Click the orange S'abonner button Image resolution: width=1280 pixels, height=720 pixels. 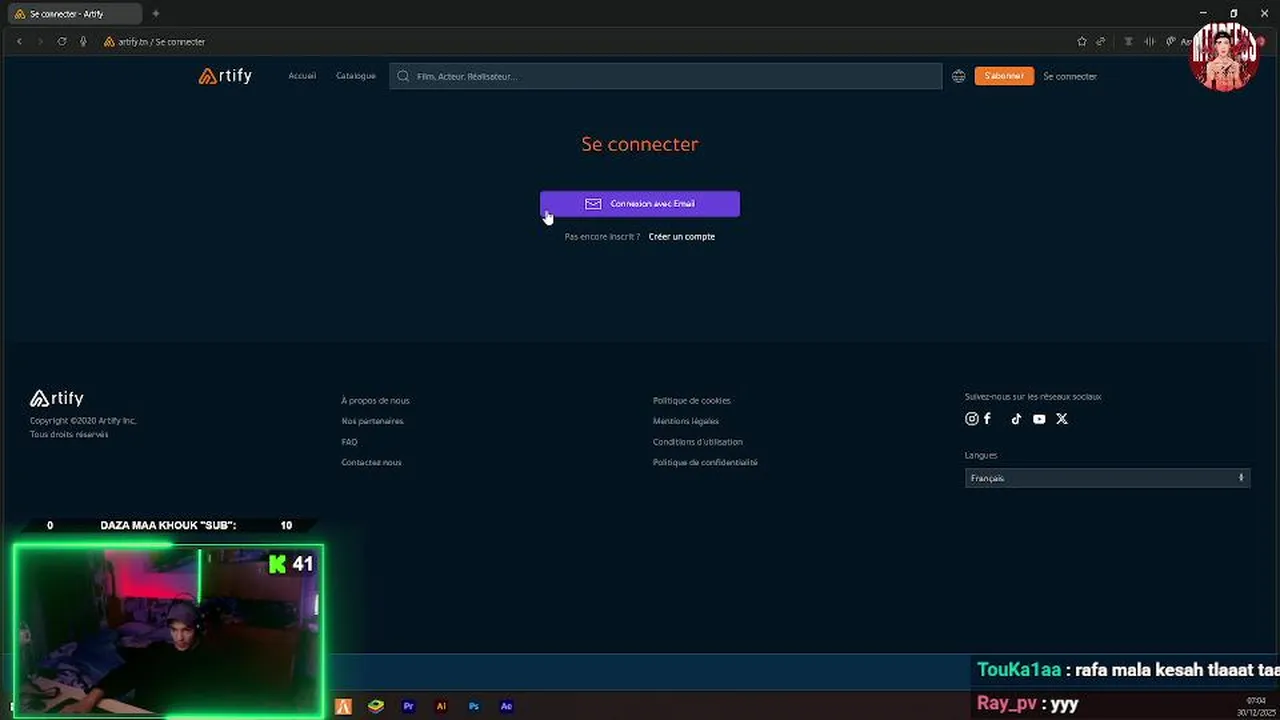pos(1004,76)
